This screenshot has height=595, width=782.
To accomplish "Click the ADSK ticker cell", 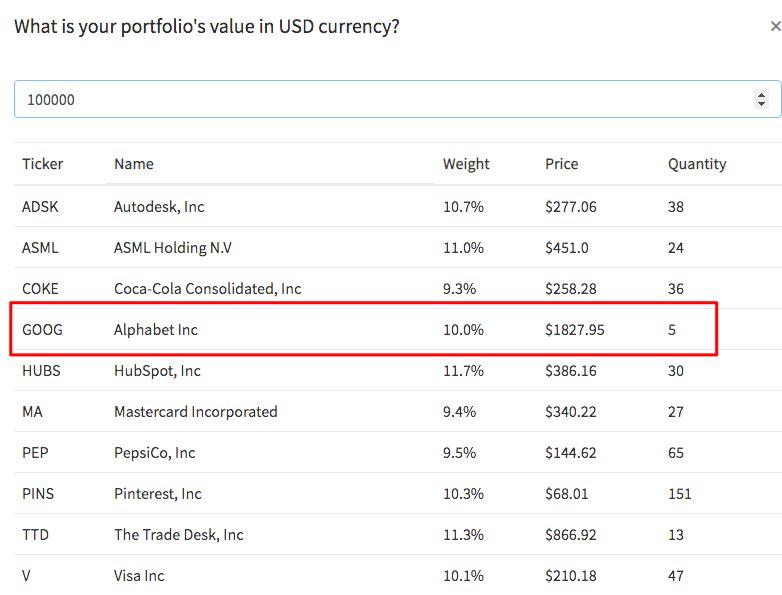I will click(x=40, y=207).
